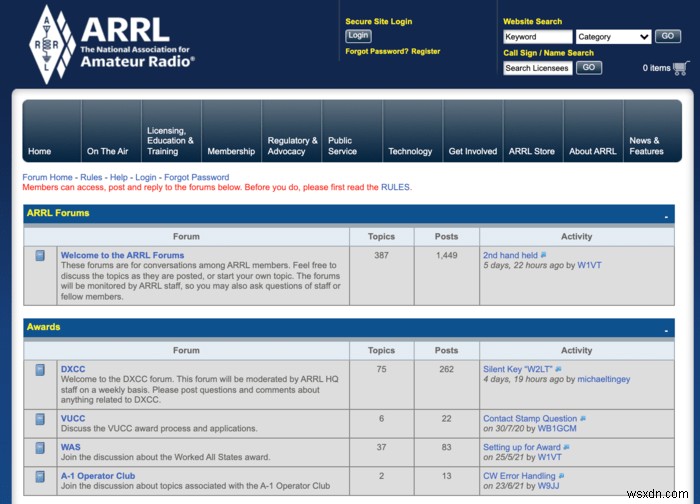
Task: Click last-post icon next to Setting up for Award
Action: [x=566, y=447]
